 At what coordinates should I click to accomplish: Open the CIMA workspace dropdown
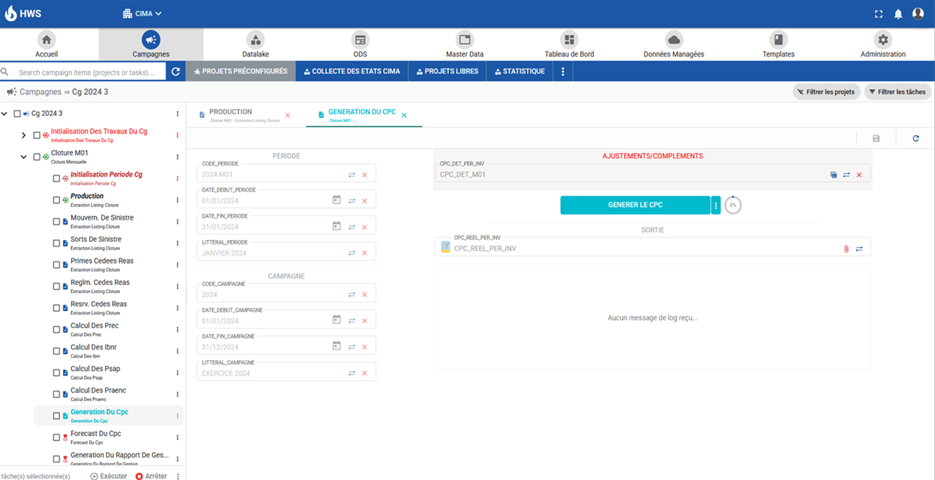[142, 14]
